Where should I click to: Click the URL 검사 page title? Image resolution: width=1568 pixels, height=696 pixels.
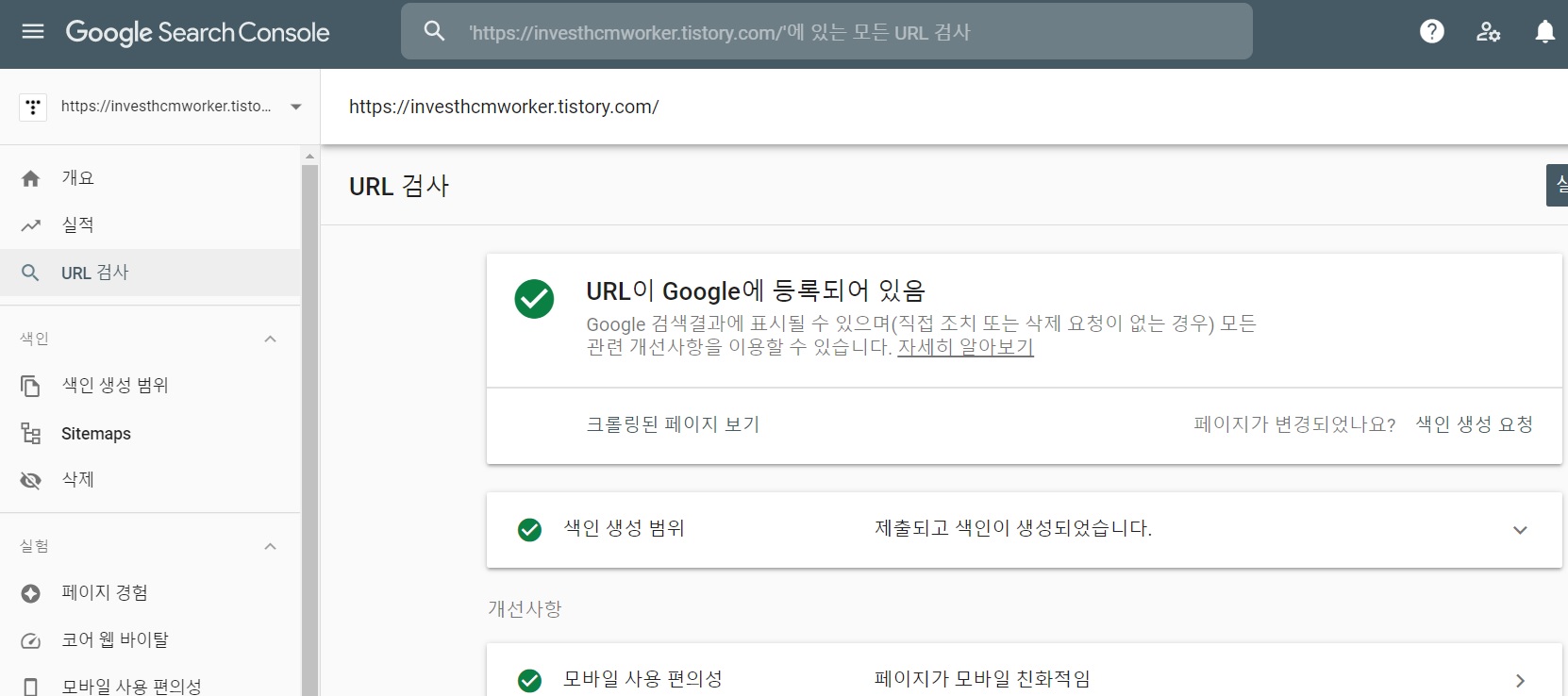[x=399, y=187]
